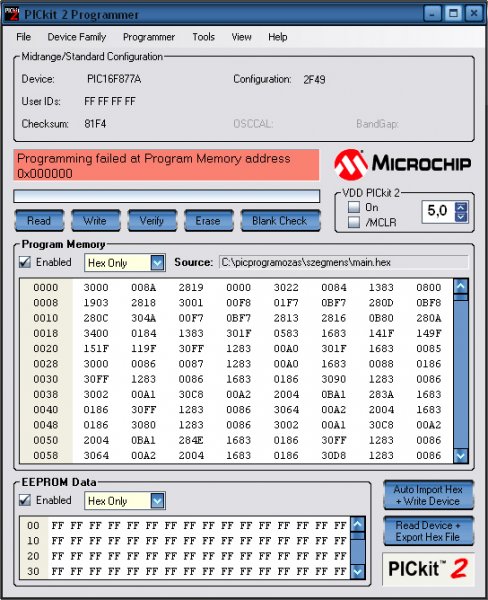Open the Programmer menu

click(149, 37)
